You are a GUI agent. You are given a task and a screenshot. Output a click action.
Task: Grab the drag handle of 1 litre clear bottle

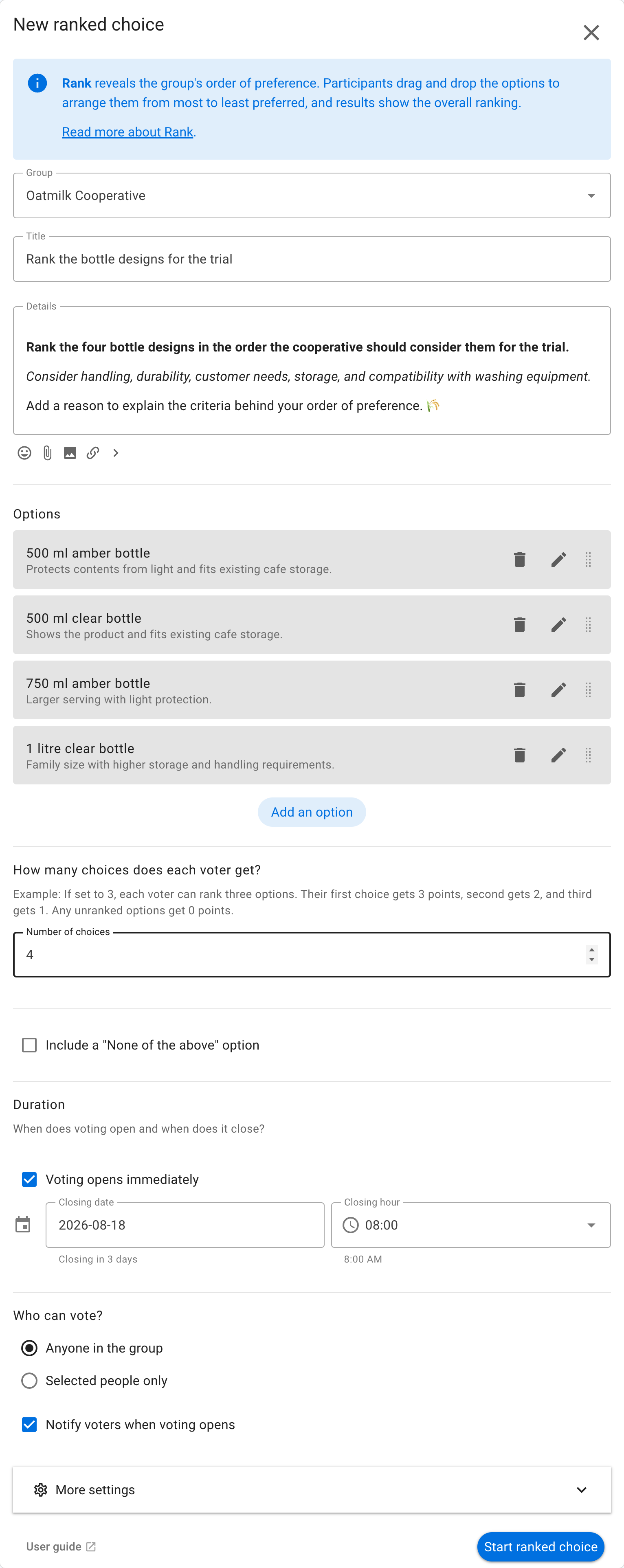(x=588, y=755)
